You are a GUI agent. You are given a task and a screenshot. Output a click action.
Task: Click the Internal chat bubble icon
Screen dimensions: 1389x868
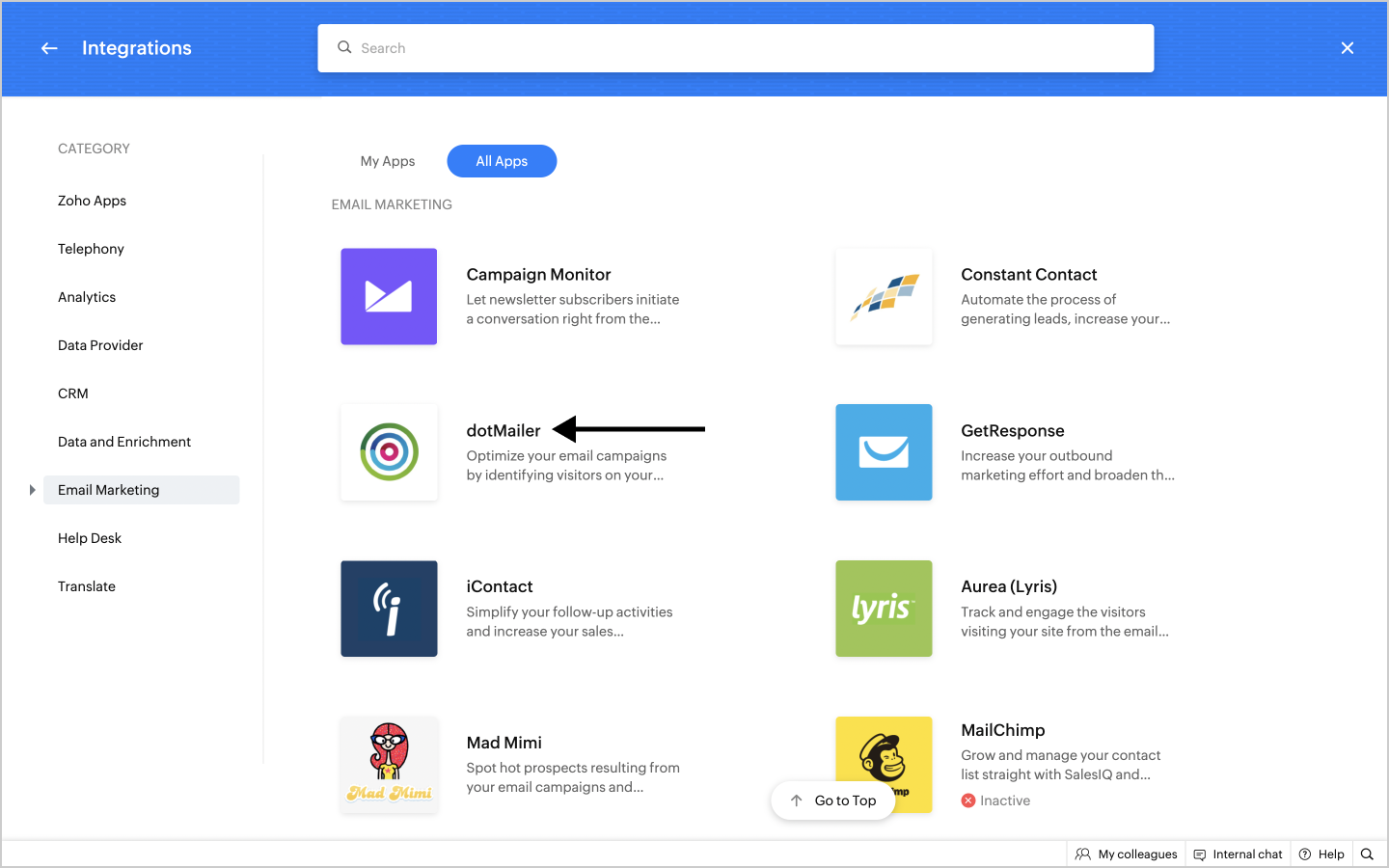click(x=1200, y=854)
